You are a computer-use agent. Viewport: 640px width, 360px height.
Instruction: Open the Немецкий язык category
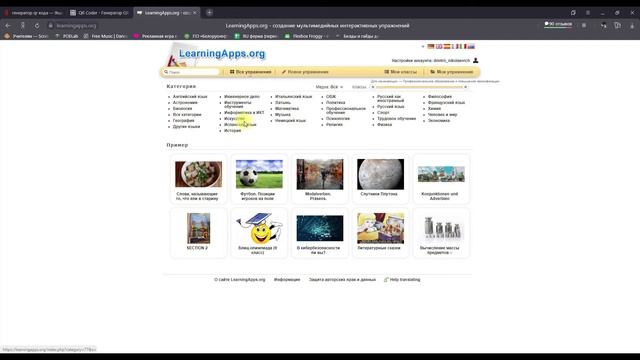click(290, 121)
